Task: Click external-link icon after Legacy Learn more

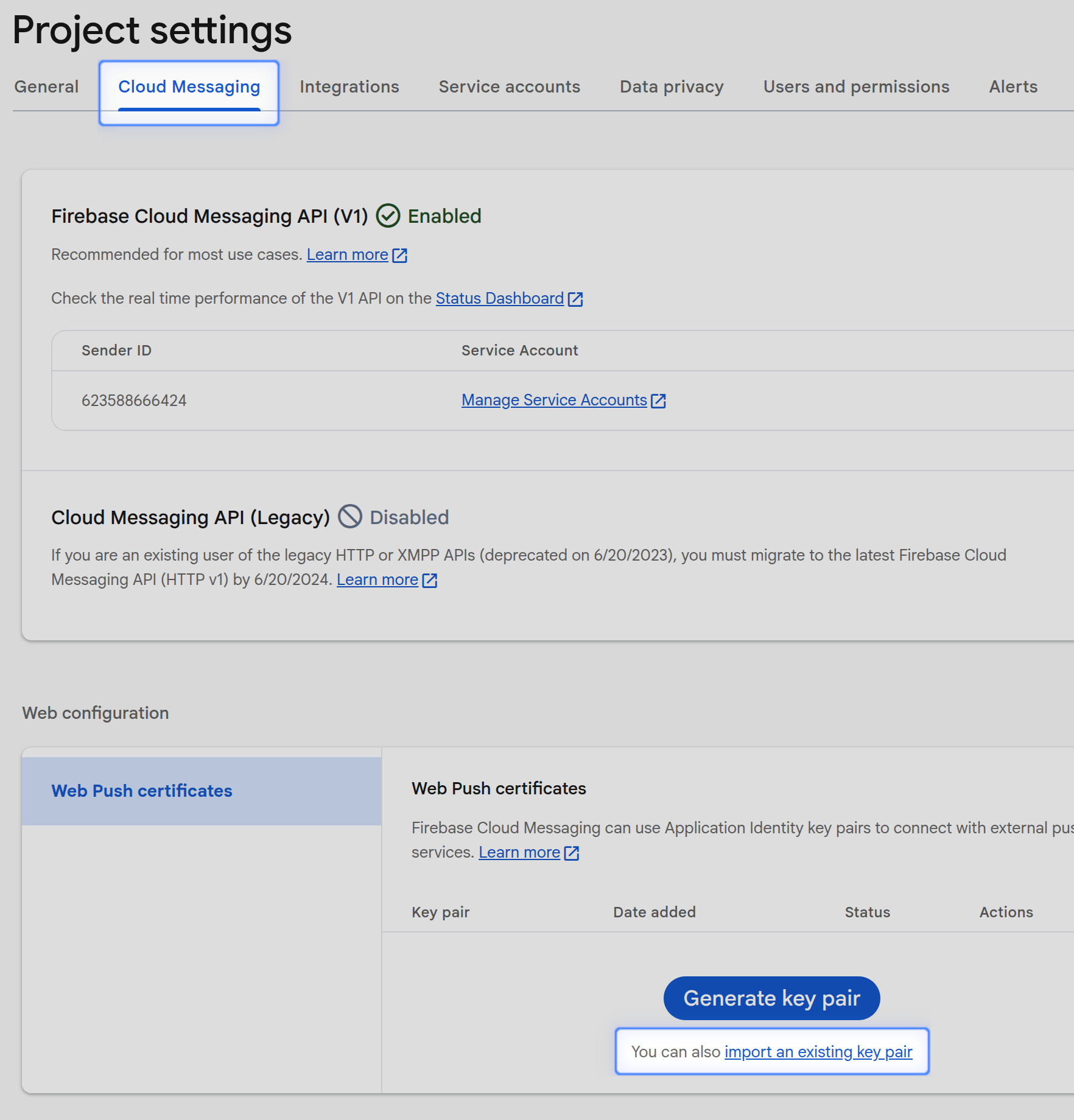Action: 430,580
